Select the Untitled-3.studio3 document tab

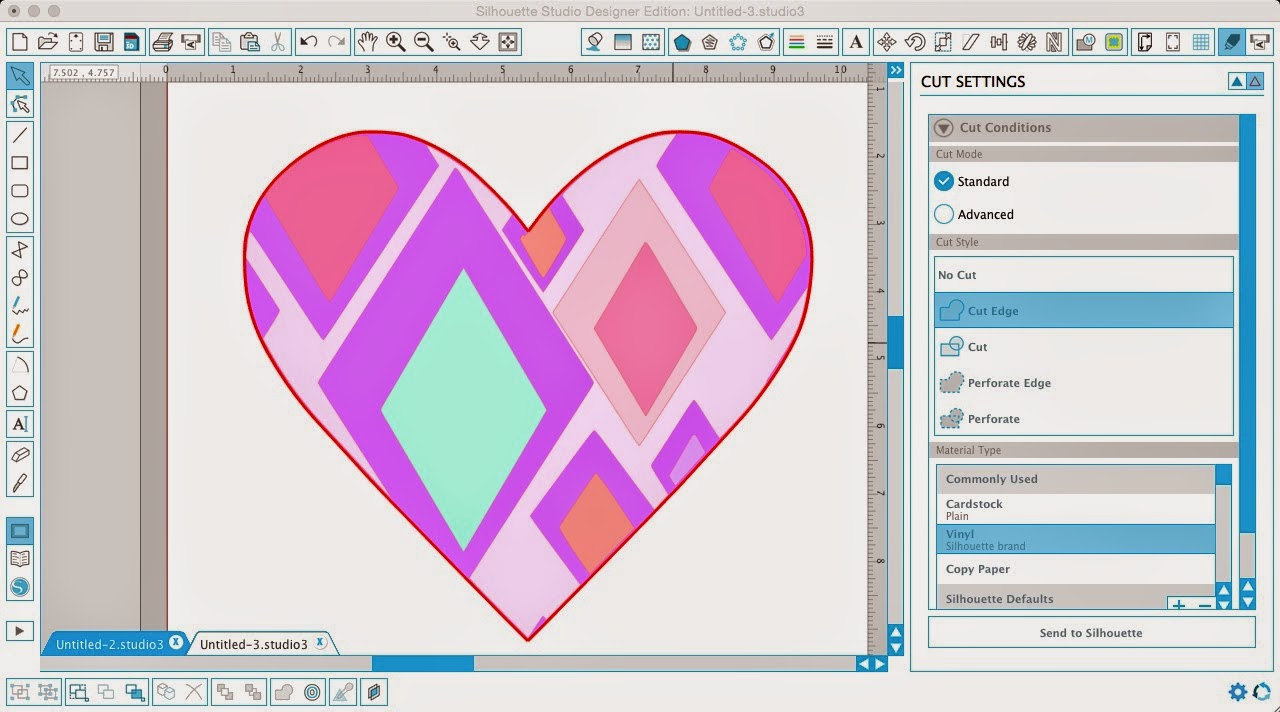coord(255,644)
